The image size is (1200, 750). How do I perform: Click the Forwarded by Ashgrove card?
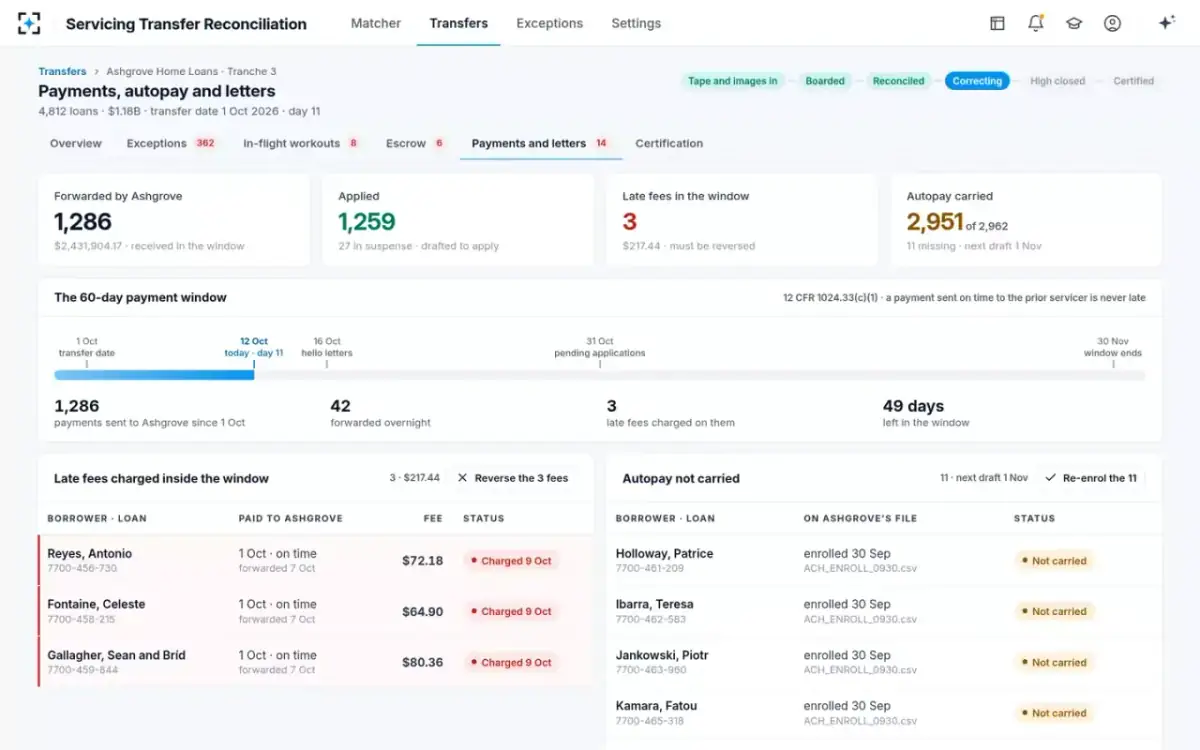pyautogui.click(x=174, y=220)
